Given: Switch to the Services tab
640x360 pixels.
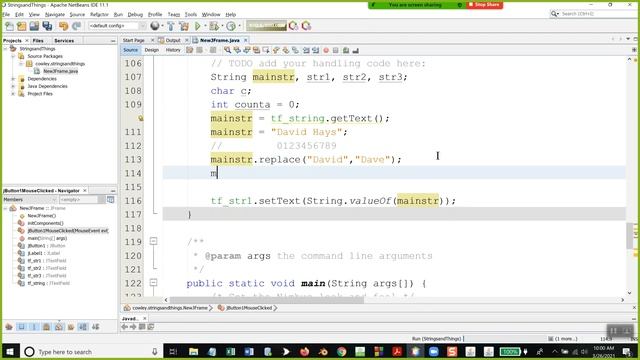Looking at the screenshot, I should click(64, 40).
